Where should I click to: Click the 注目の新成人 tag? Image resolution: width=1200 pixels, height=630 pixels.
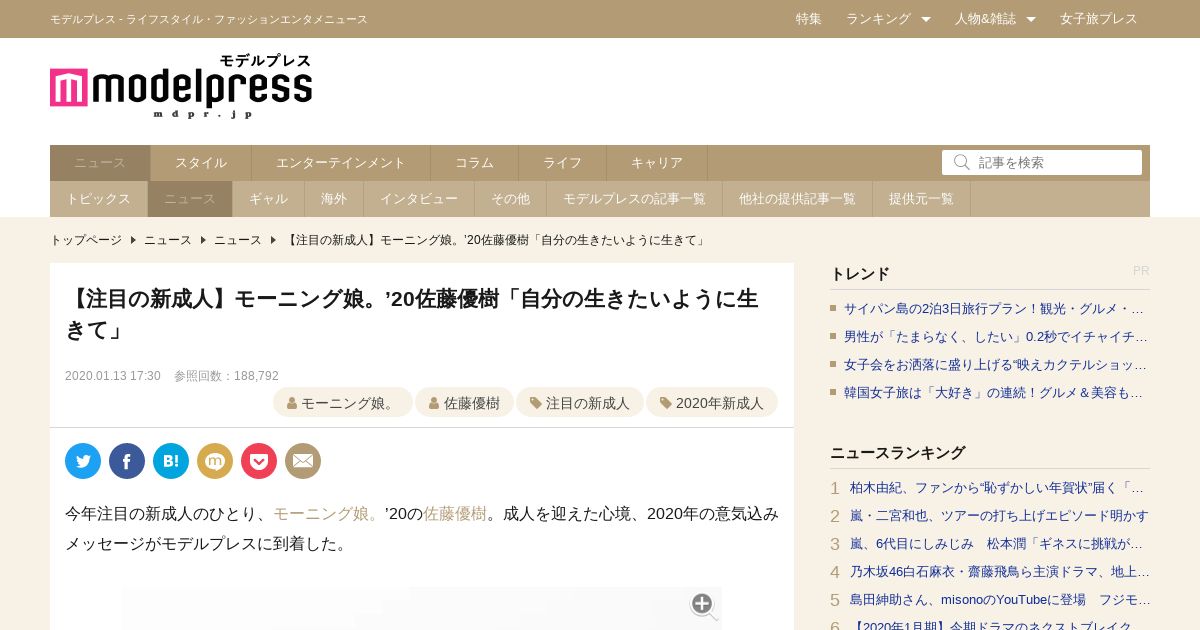(x=580, y=403)
